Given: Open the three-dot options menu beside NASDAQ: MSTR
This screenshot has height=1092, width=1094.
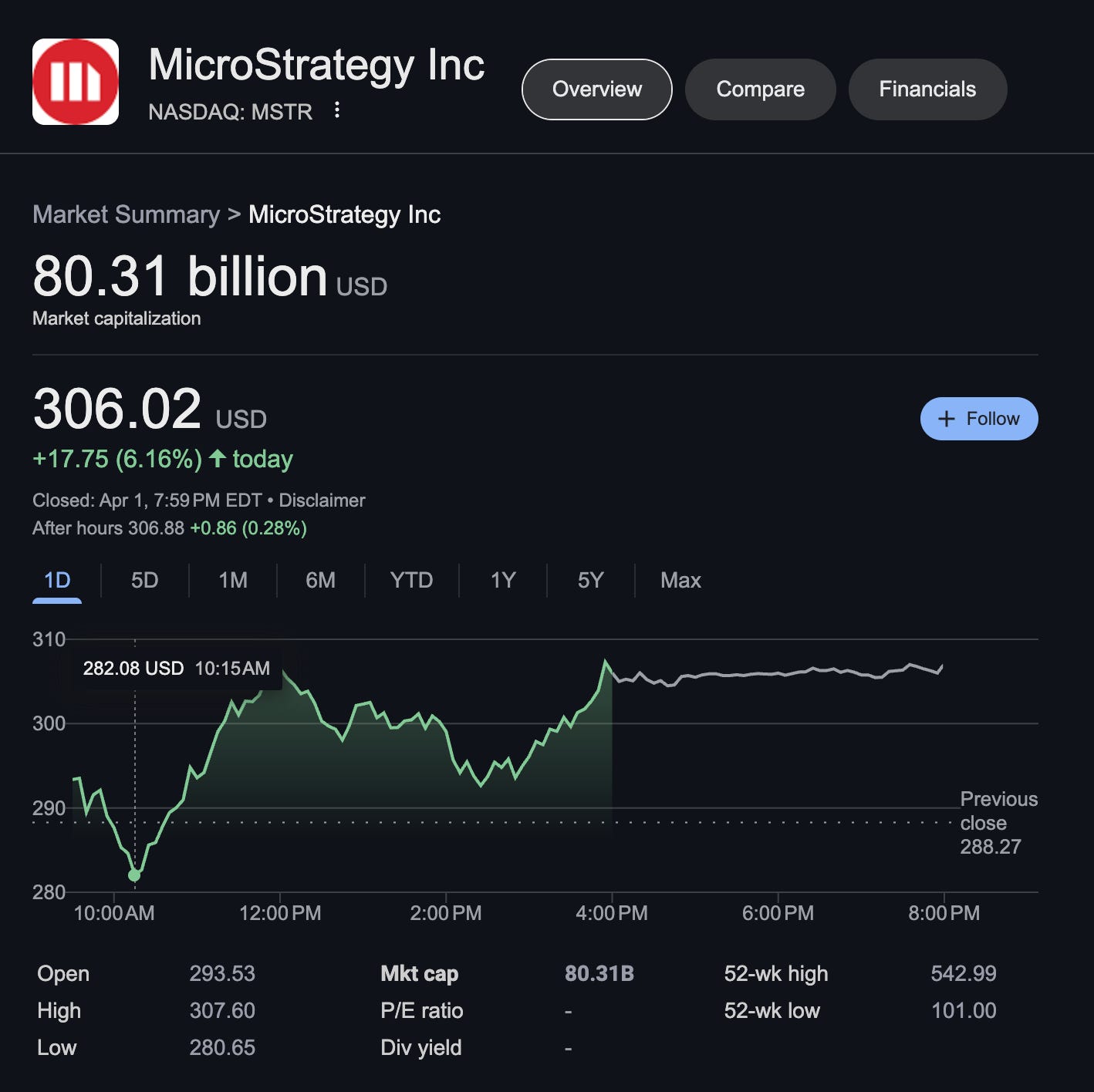Looking at the screenshot, I should [337, 110].
